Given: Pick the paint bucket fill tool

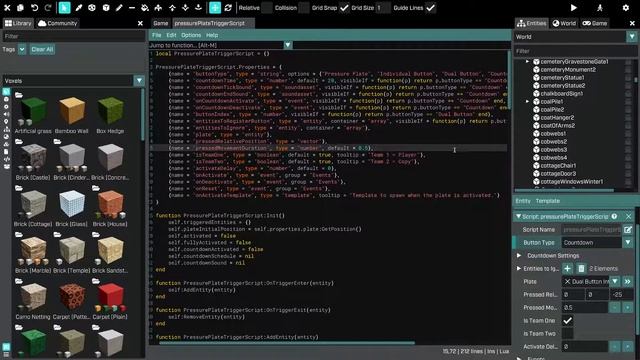Looking at the screenshot, I should 145,8.
